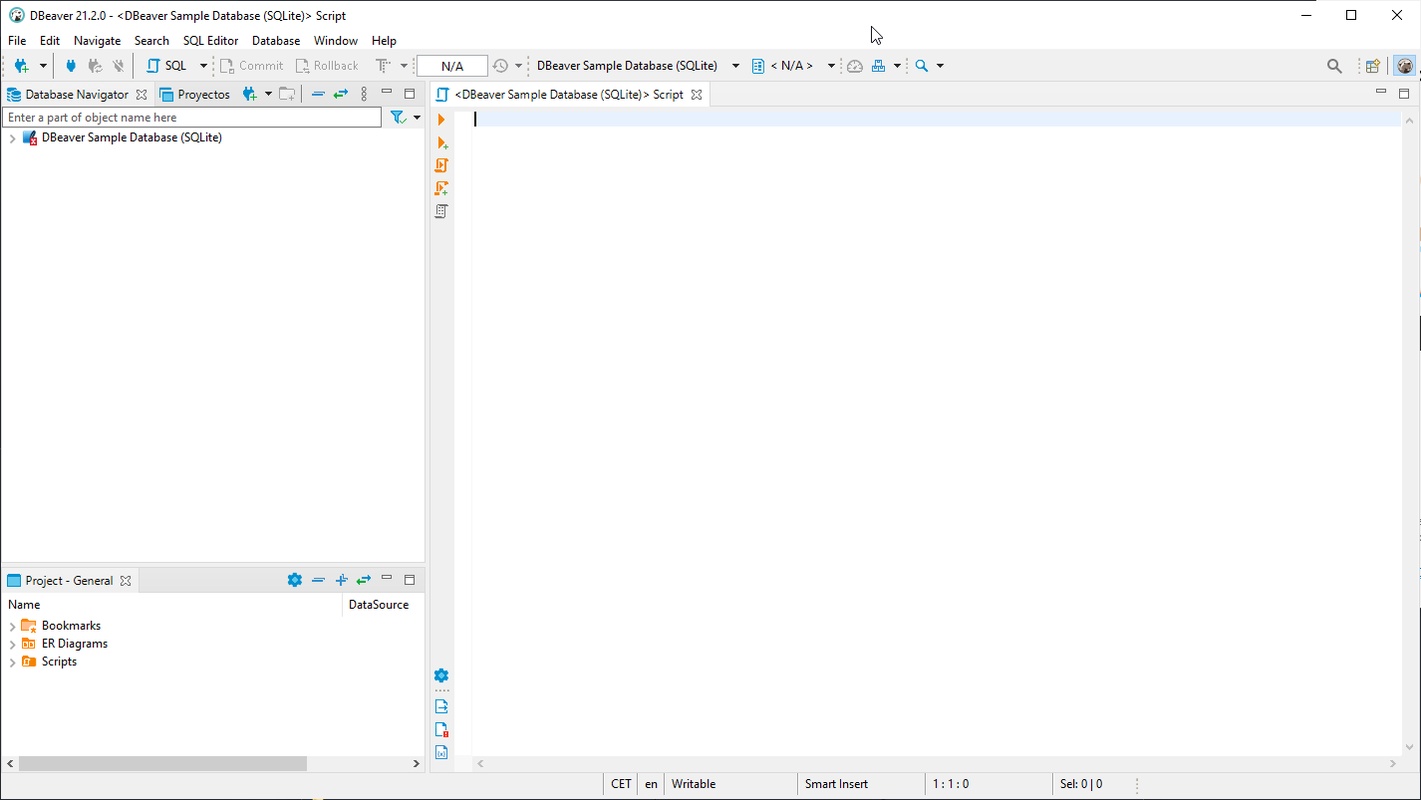The height and width of the screenshot is (800, 1421).
Task: Click the Invalidate/Reconnect toolbar icon
Action: 95,66
